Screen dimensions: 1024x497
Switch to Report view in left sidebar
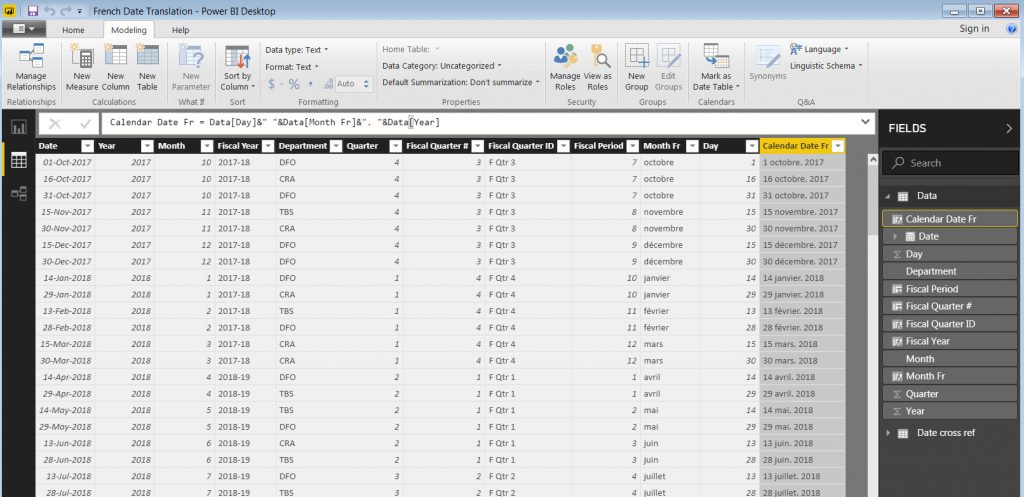18,128
